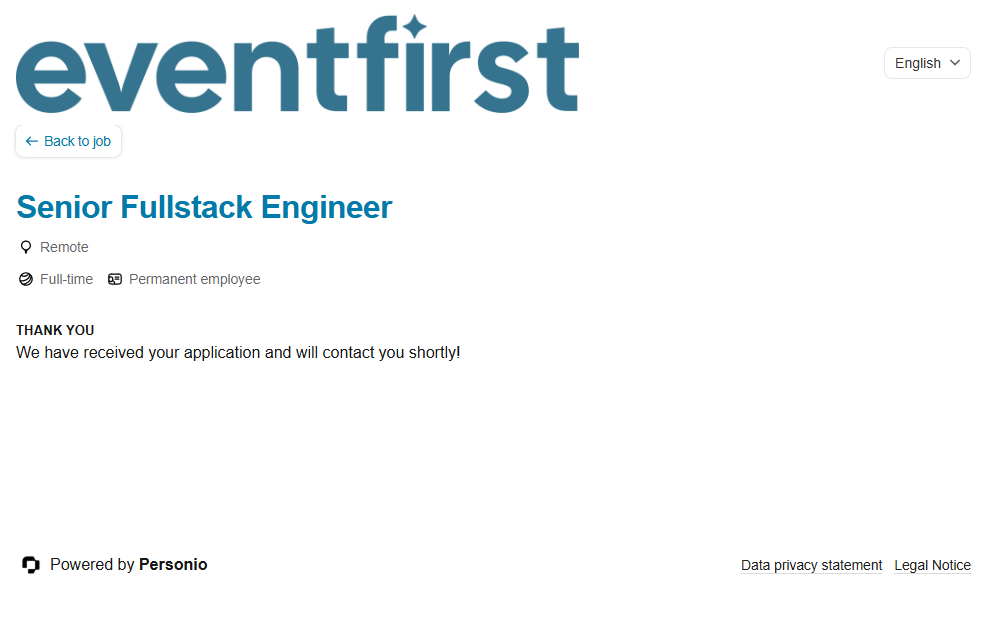Click the location pin icon
This screenshot has width=987, height=627.
pos(26,247)
